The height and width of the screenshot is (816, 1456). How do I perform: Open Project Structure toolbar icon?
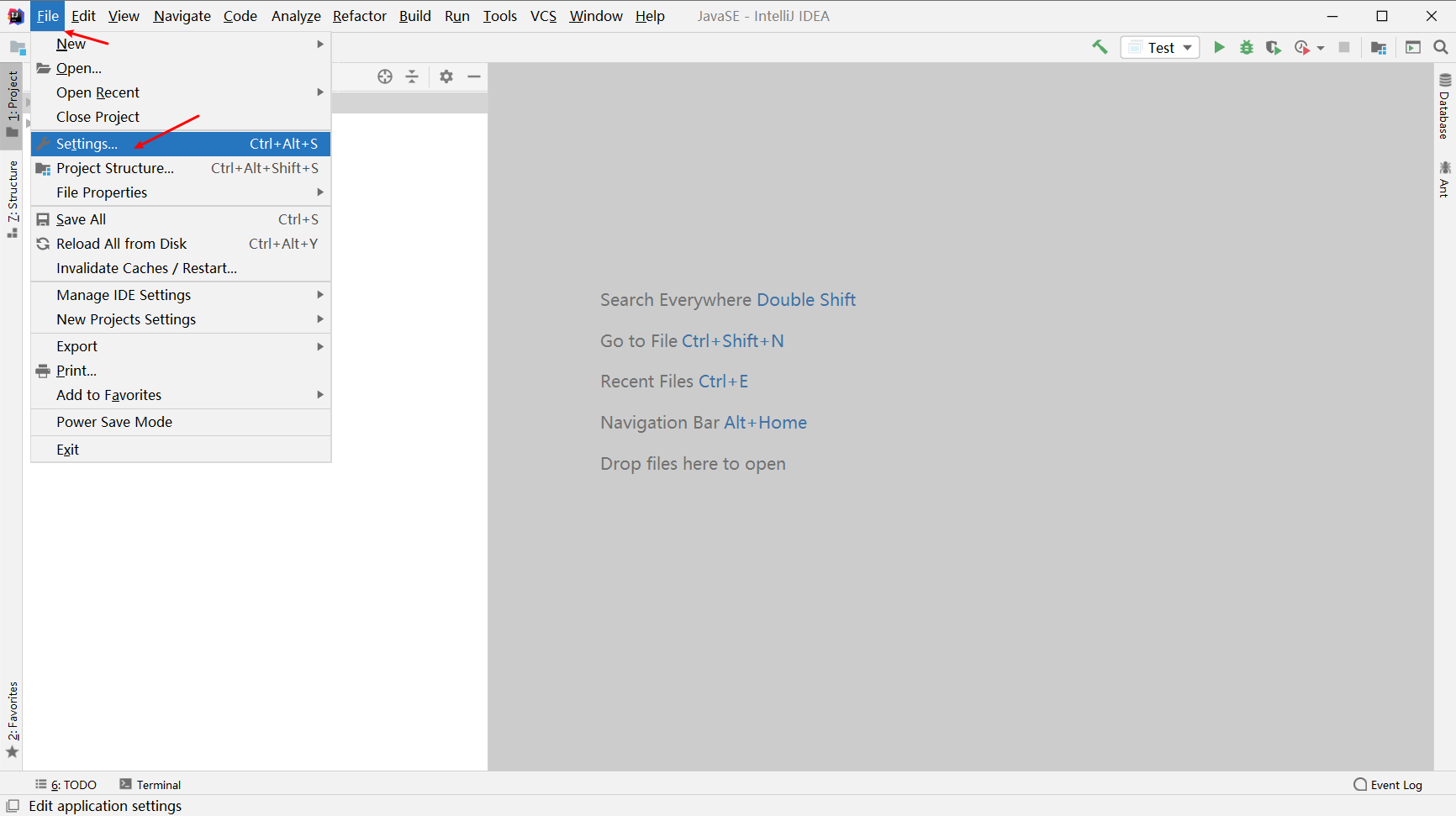point(1379,47)
